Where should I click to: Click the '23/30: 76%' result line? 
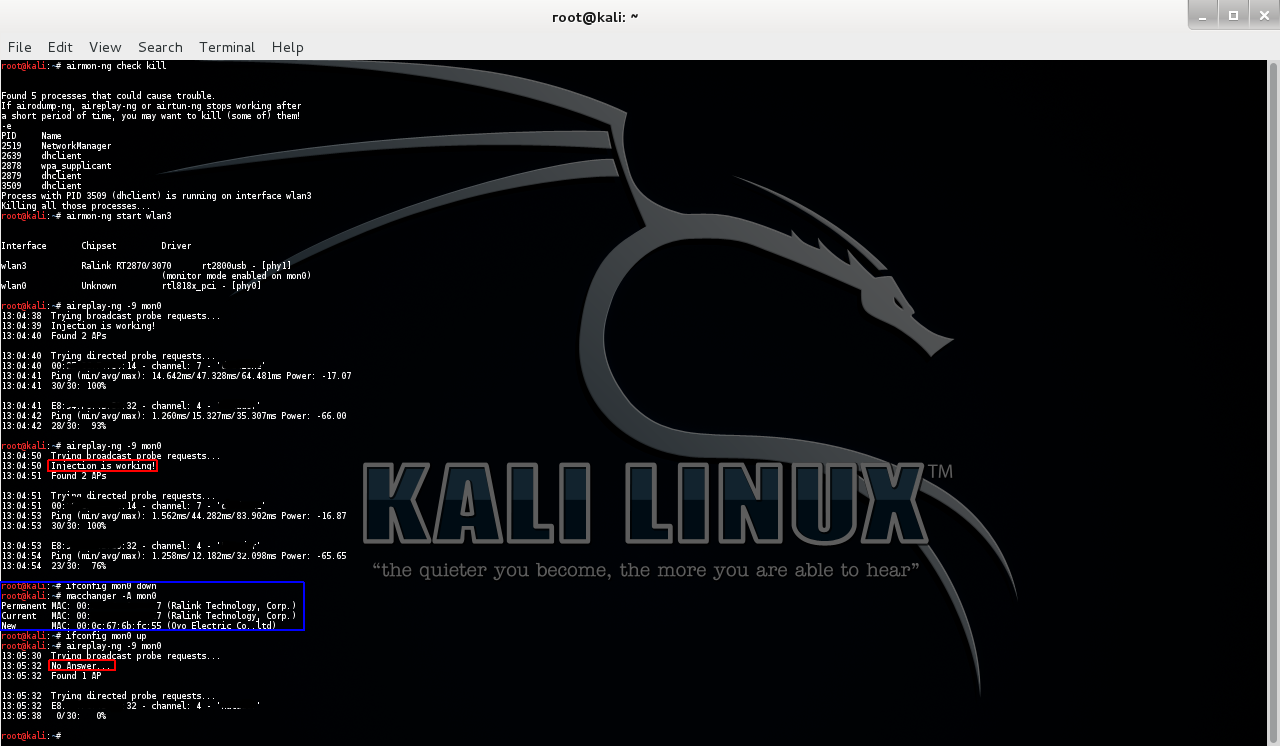coord(54,566)
